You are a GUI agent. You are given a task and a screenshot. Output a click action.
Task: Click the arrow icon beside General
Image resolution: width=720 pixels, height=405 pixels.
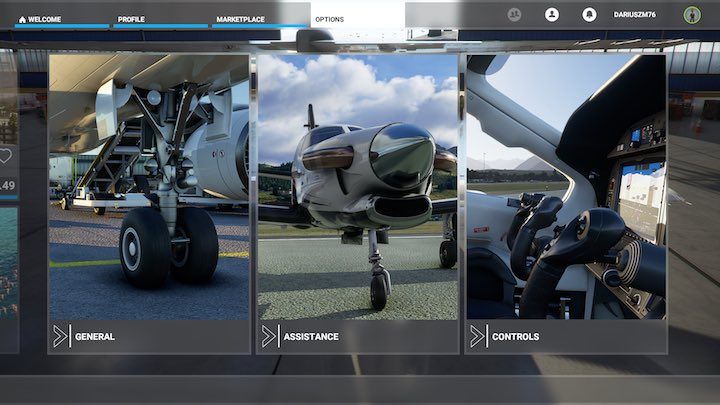[61, 336]
